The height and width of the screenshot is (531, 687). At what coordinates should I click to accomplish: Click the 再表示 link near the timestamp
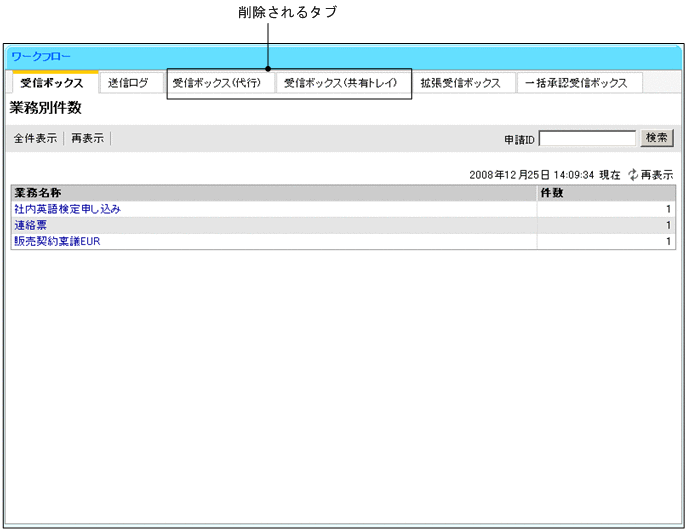(x=657, y=175)
